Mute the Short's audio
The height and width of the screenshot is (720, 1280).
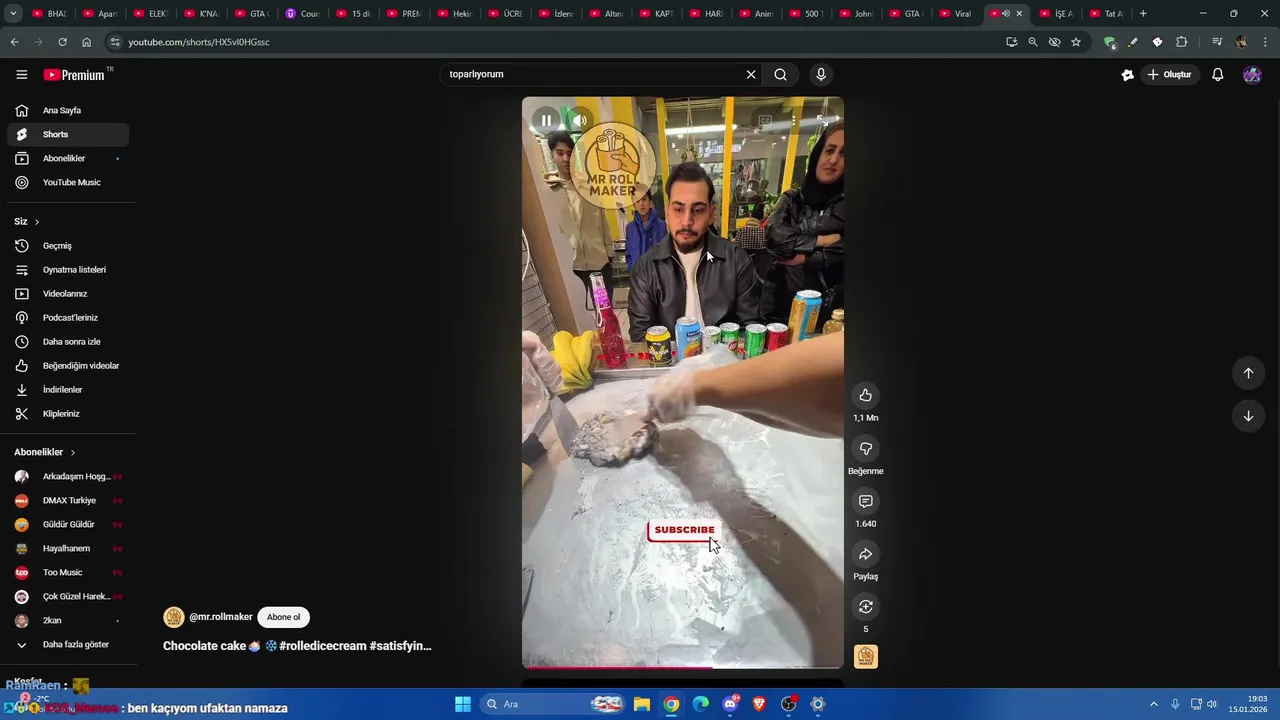(579, 121)
